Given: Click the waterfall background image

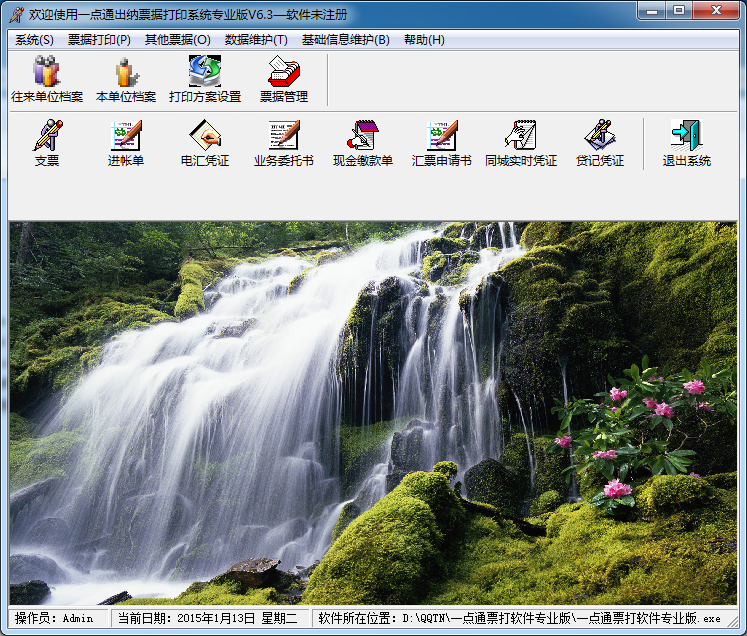Looking at the screenshot, I should [373, 412].
